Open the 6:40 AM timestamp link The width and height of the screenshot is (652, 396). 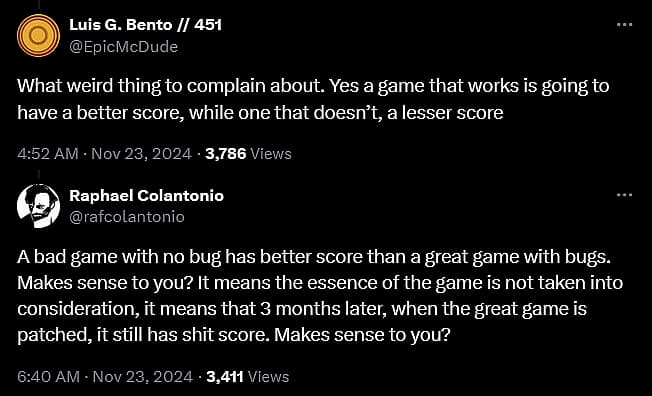(x=49, y=377)
